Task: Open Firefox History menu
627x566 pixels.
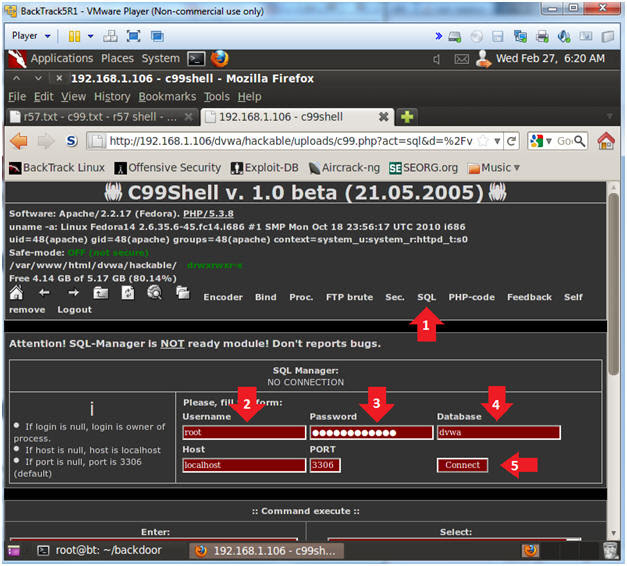Action: [112, 97]
